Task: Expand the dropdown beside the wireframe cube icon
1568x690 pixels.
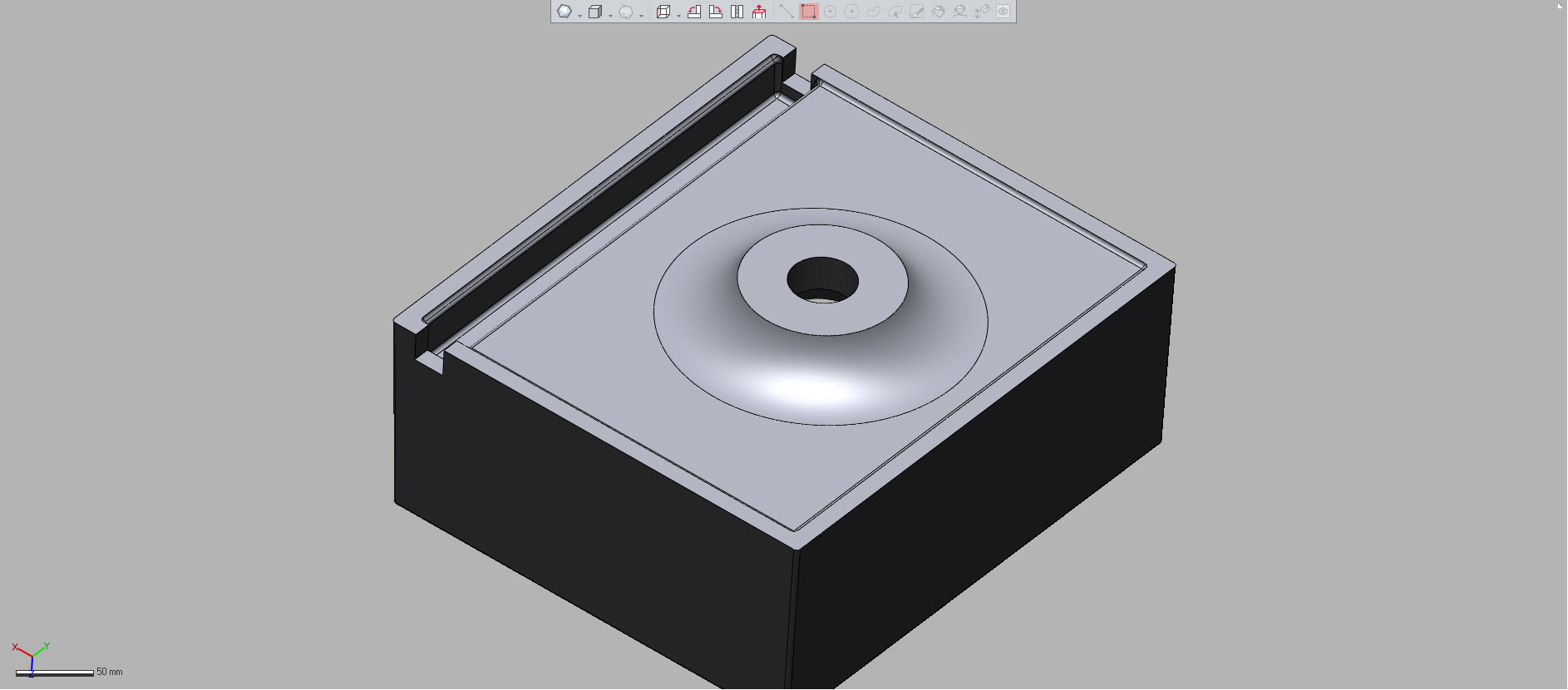Action: coord(678,16)
